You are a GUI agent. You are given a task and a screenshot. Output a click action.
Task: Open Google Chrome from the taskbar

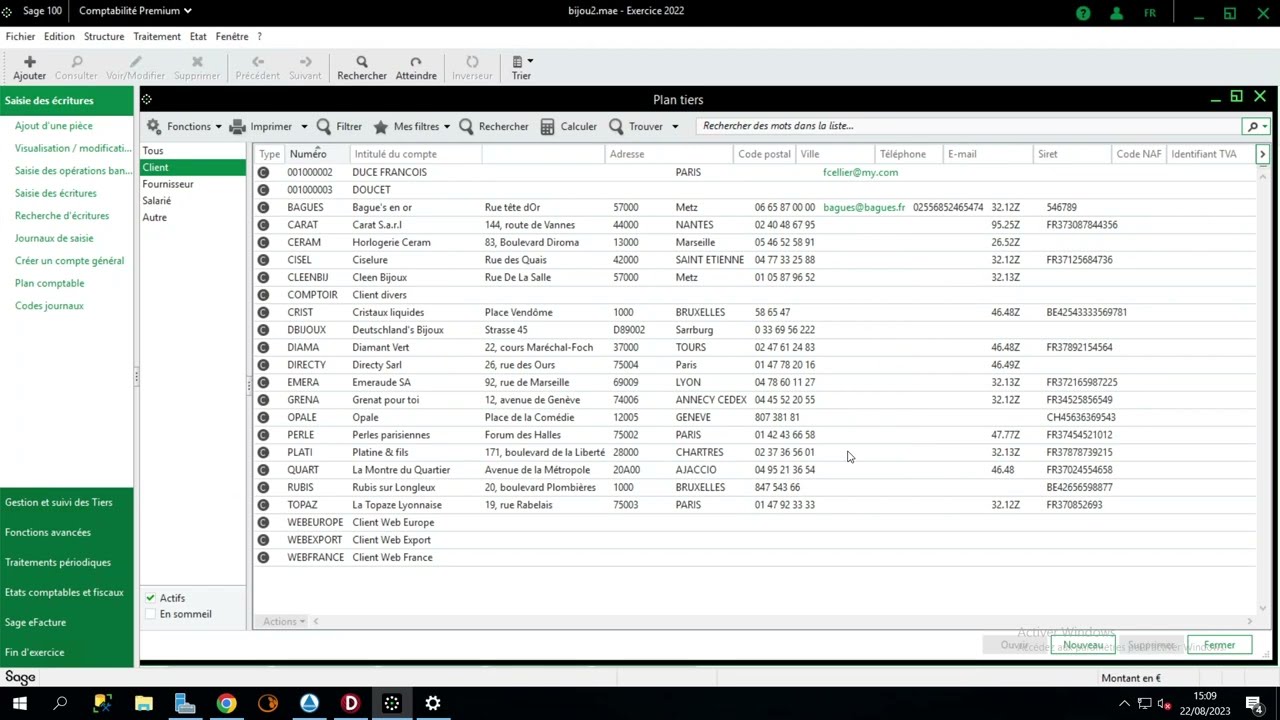point(226,703)
